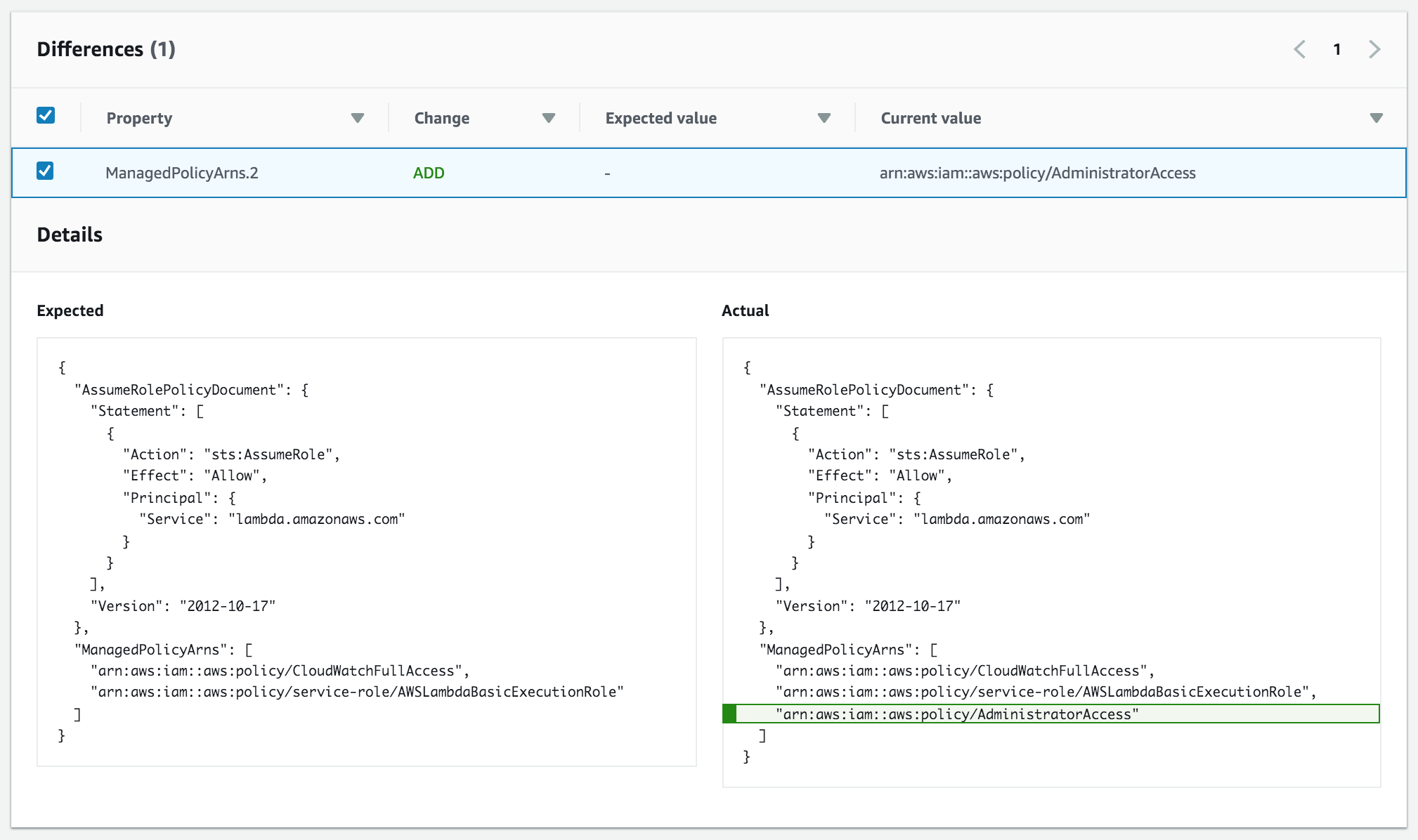
Task: Go to next page of differences
Action: [1374, 49]
